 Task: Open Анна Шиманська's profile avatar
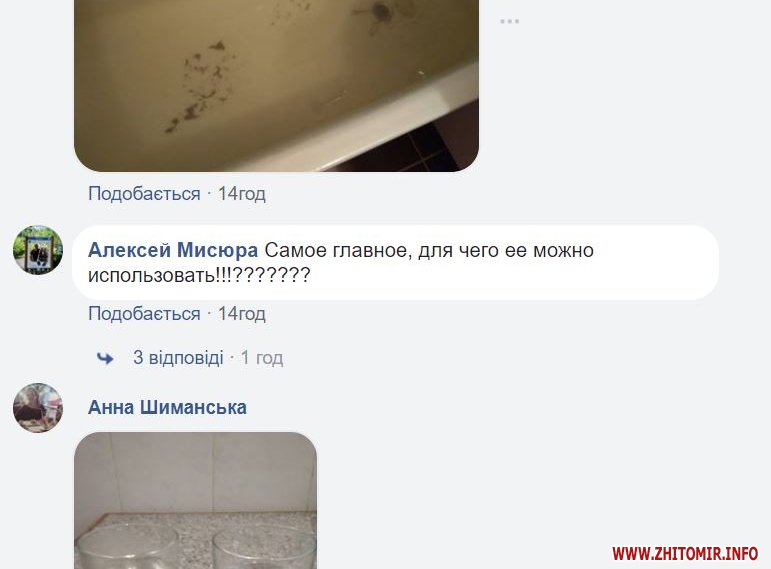coord(38,408)
